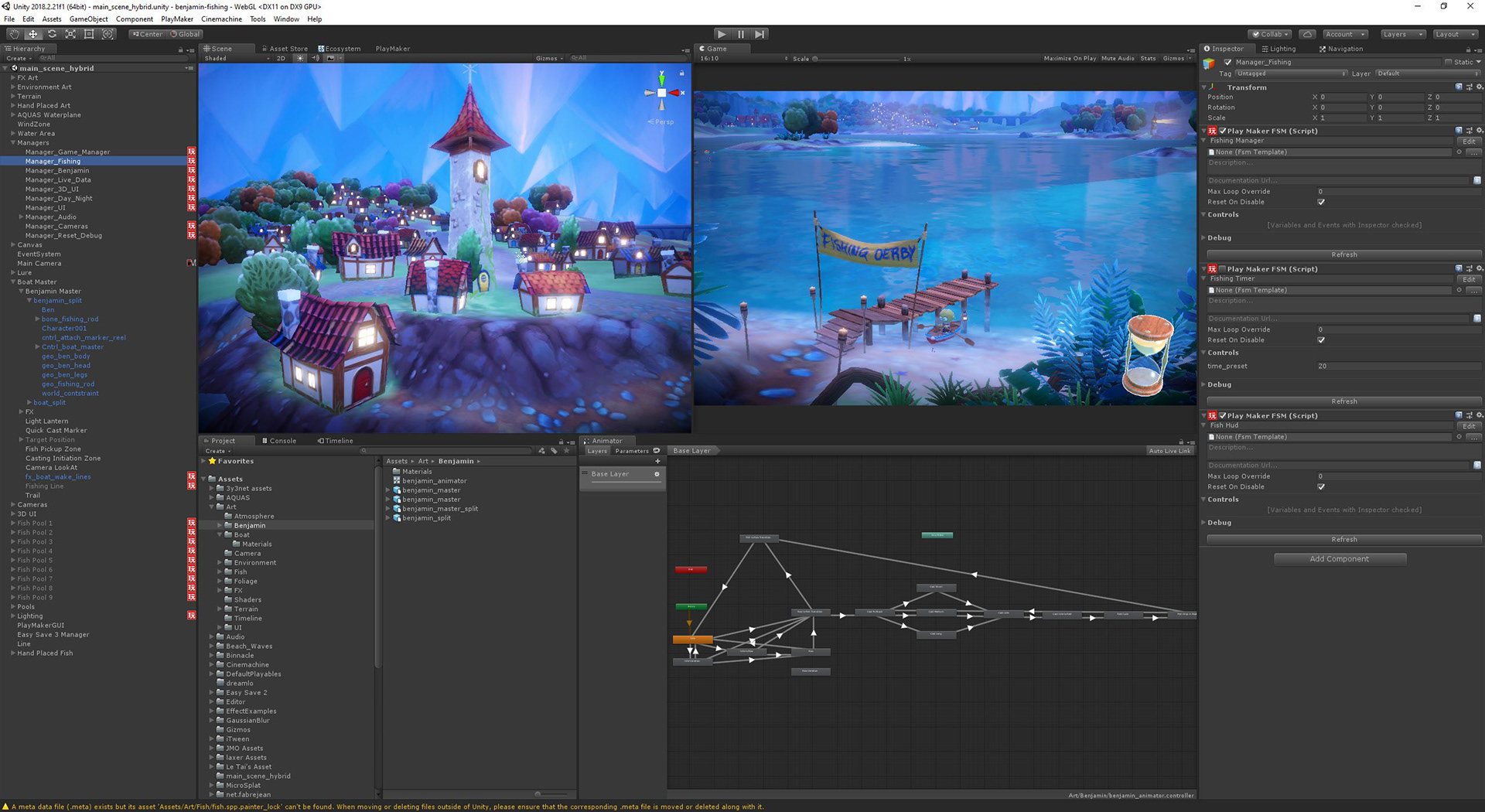Toggle Manager_Fishing active checkbox

pyautogui.click(x=1227, y=62)
